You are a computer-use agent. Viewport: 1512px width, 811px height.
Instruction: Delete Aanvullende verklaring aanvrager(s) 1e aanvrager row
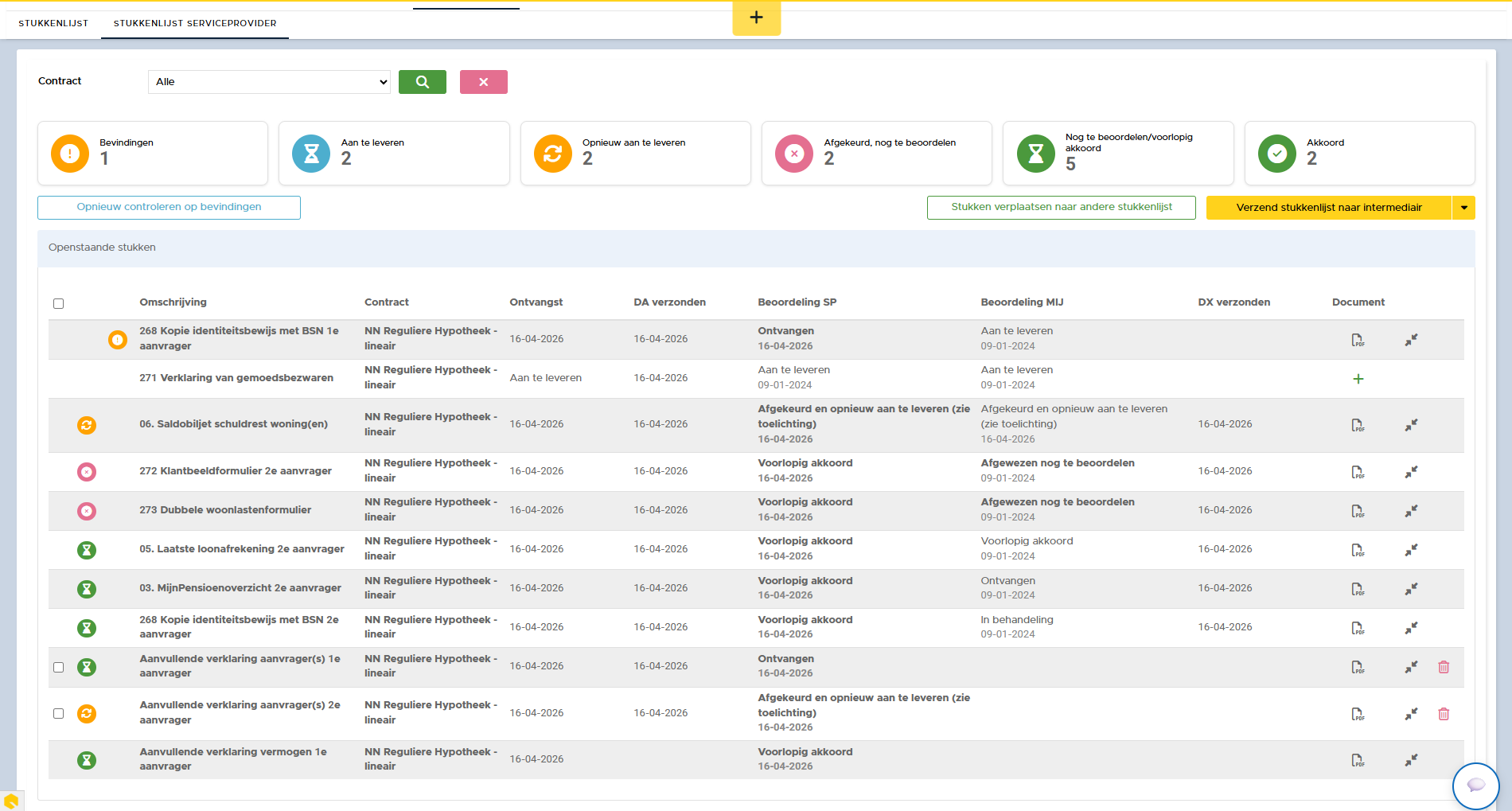[1444, 667]
